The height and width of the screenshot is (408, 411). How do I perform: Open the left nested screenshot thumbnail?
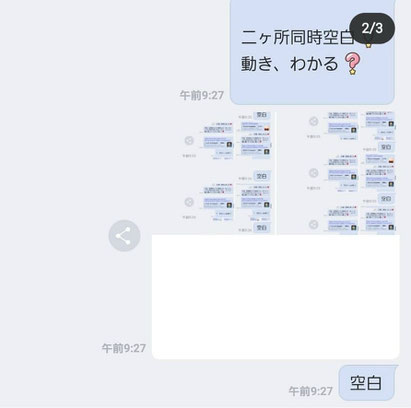pos(227,173)
